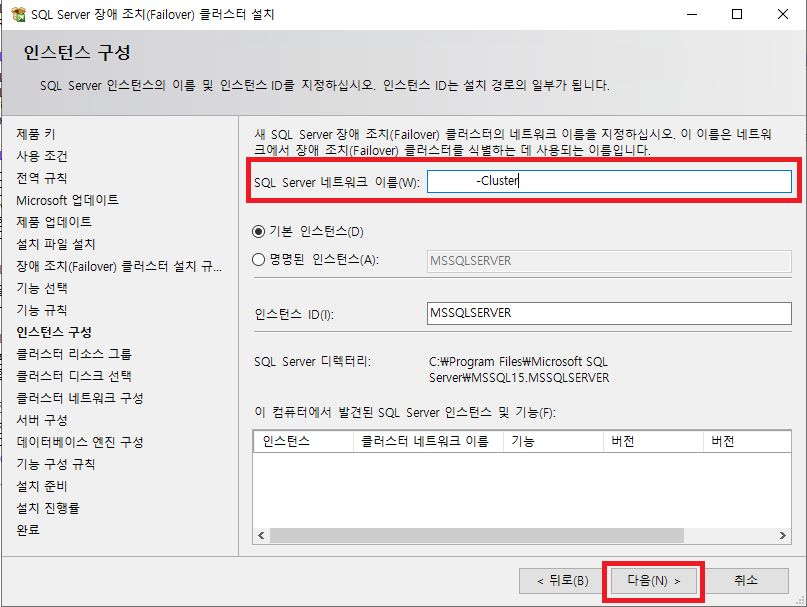This screenshot has width=807, height=607.
Task: Select 전역 규칙 step in sidebar
Action: point(42,178)
